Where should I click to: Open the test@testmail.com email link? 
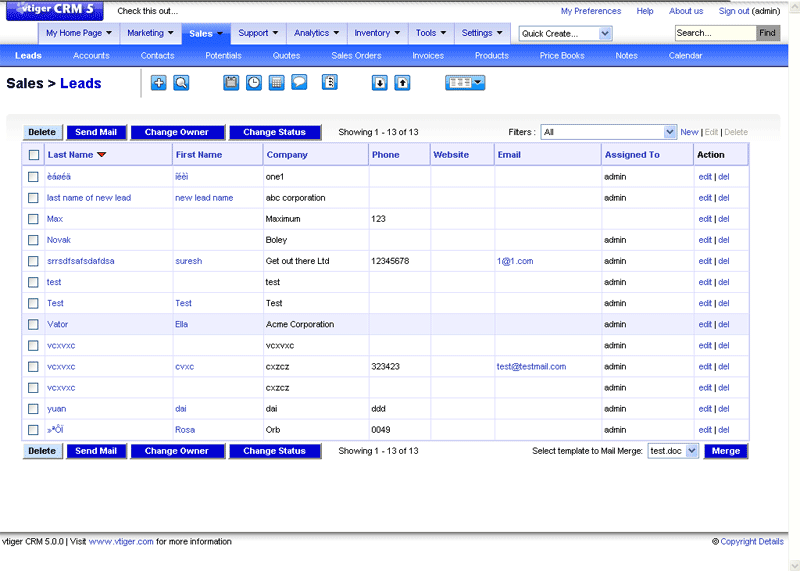(x=531, y=366)
